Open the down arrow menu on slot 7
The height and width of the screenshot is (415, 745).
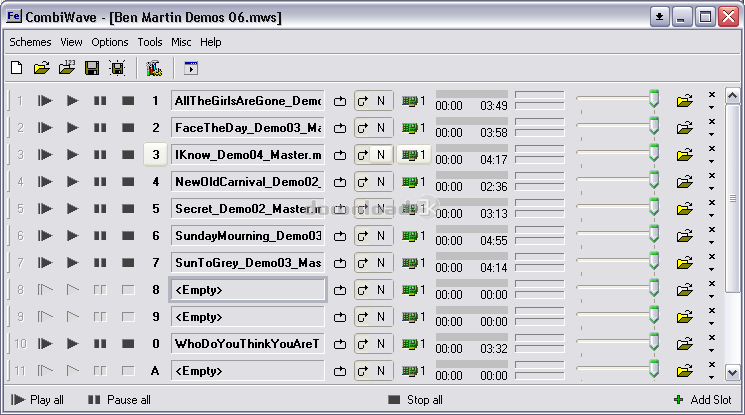[712, 269]
